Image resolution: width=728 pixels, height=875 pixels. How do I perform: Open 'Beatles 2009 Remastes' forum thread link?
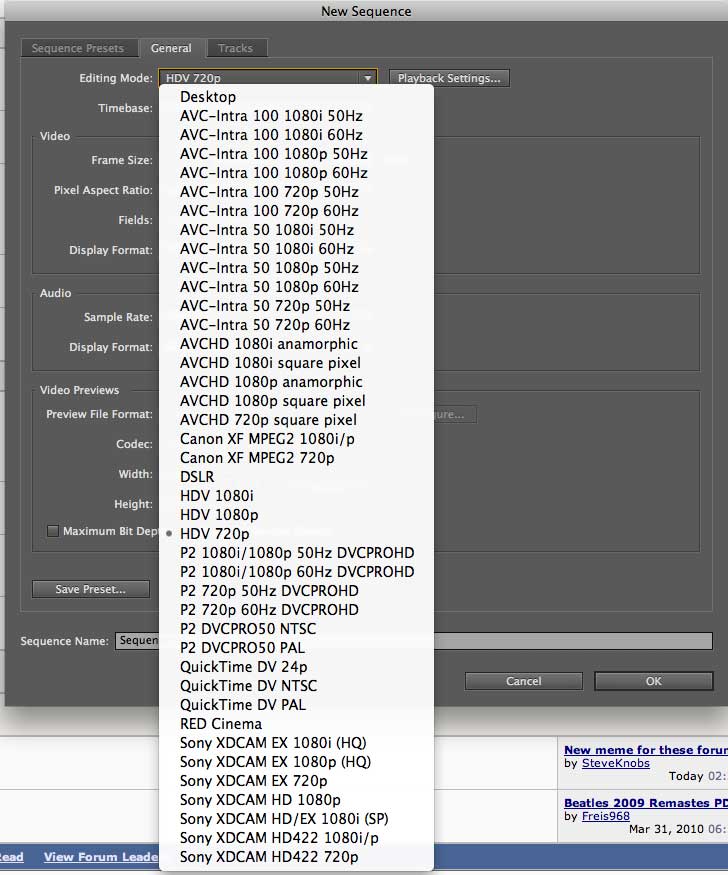pos(645,802)
